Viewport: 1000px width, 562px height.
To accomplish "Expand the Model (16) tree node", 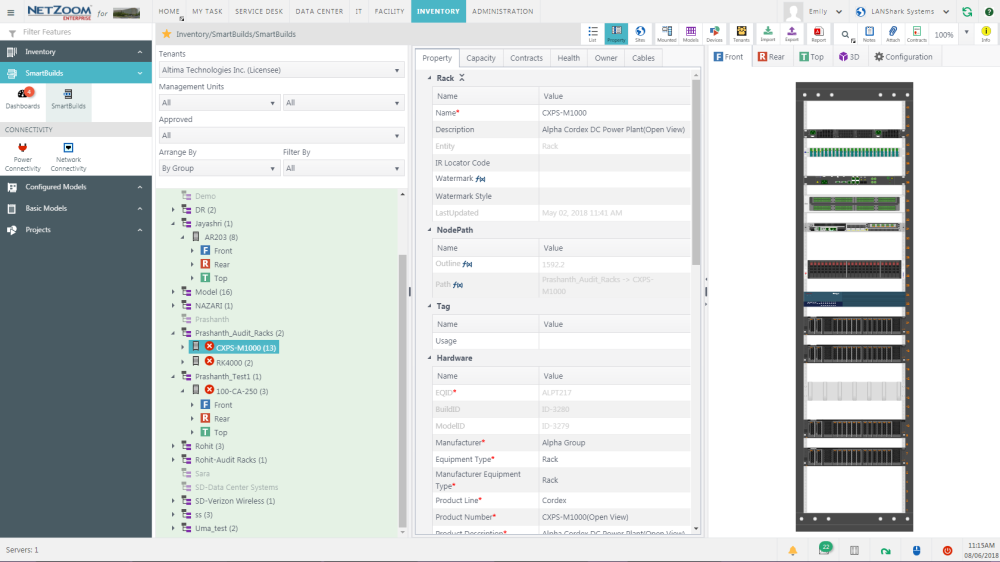I will click(x=173, y=292).
